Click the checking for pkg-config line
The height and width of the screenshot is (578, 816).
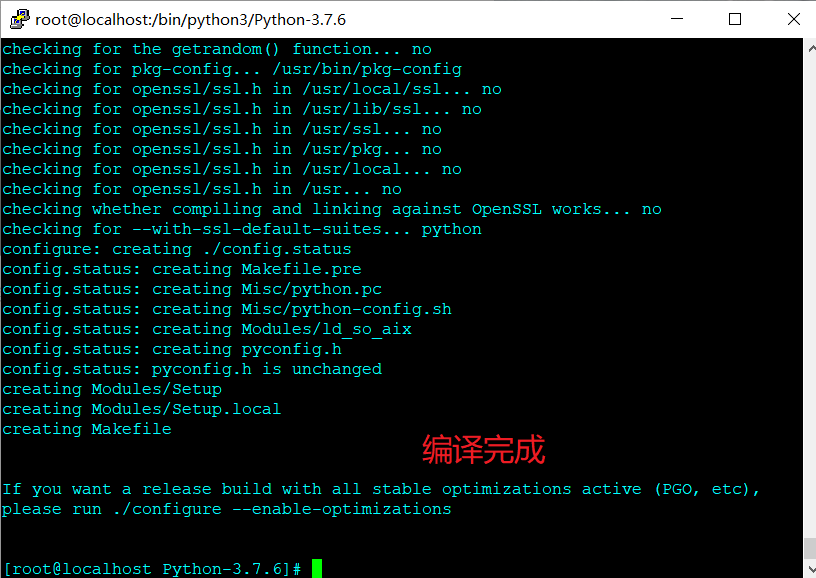[x=230, y=68]
